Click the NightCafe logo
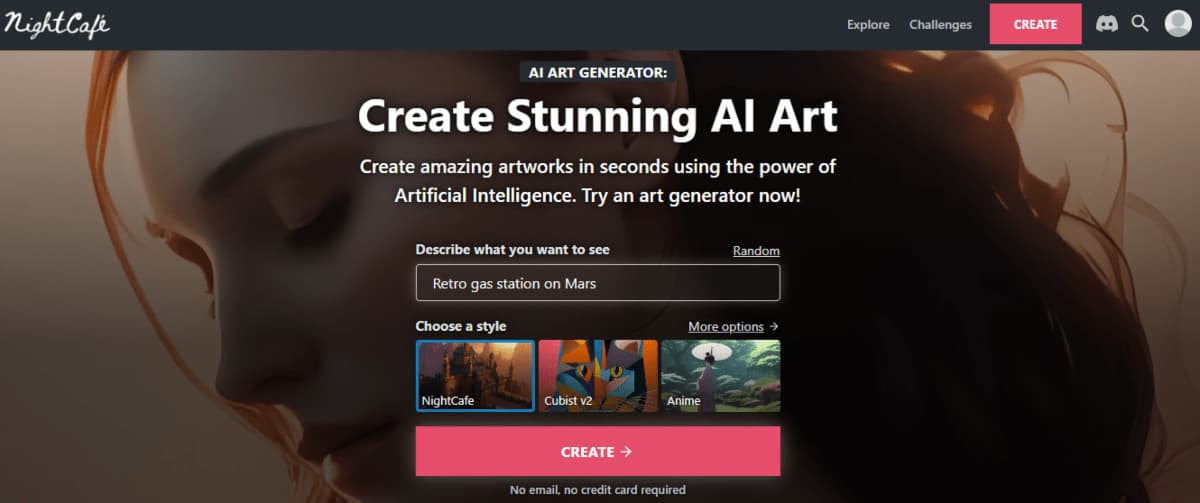The width and height of the screenshot is (1200, 503). [x=57, y=25]
